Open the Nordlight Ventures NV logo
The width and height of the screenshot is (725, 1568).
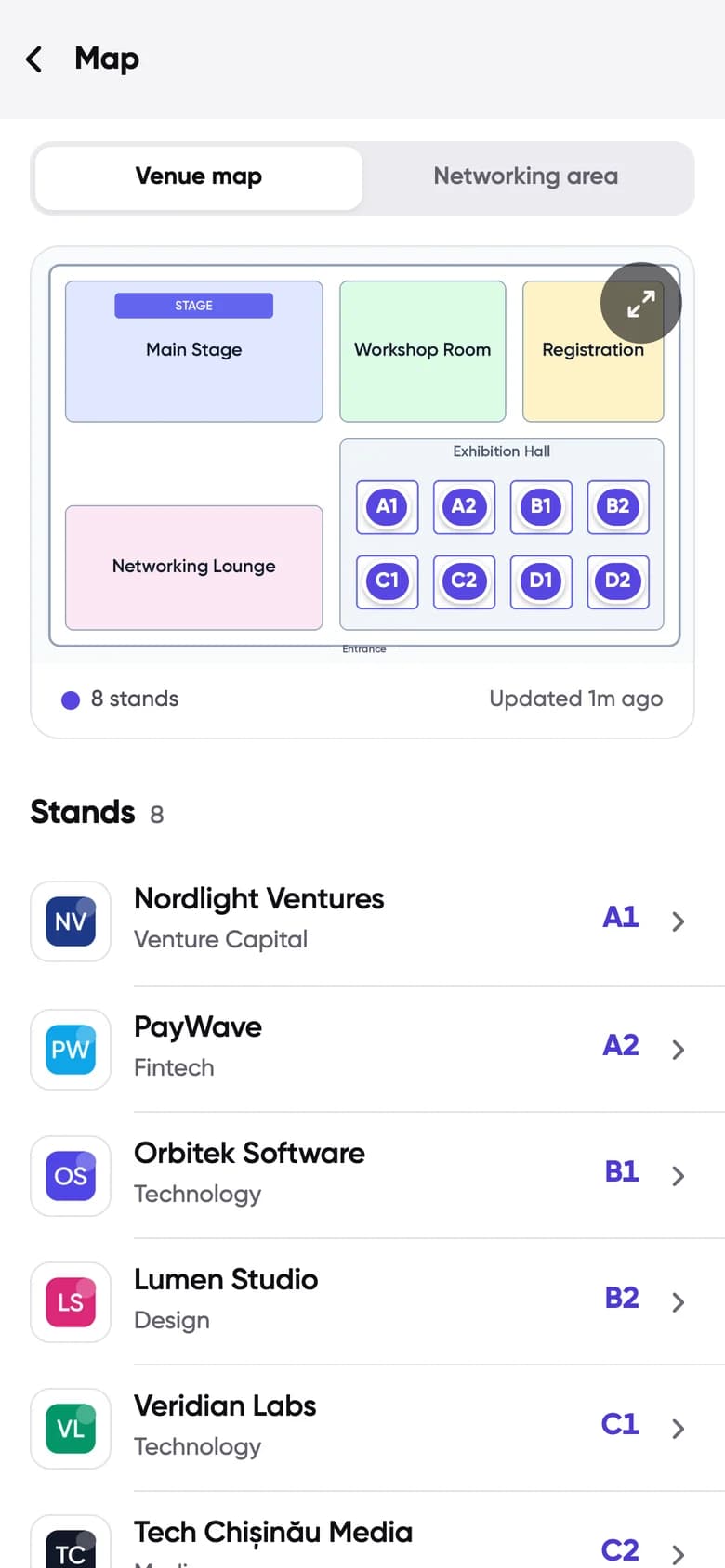click(71, 921)
